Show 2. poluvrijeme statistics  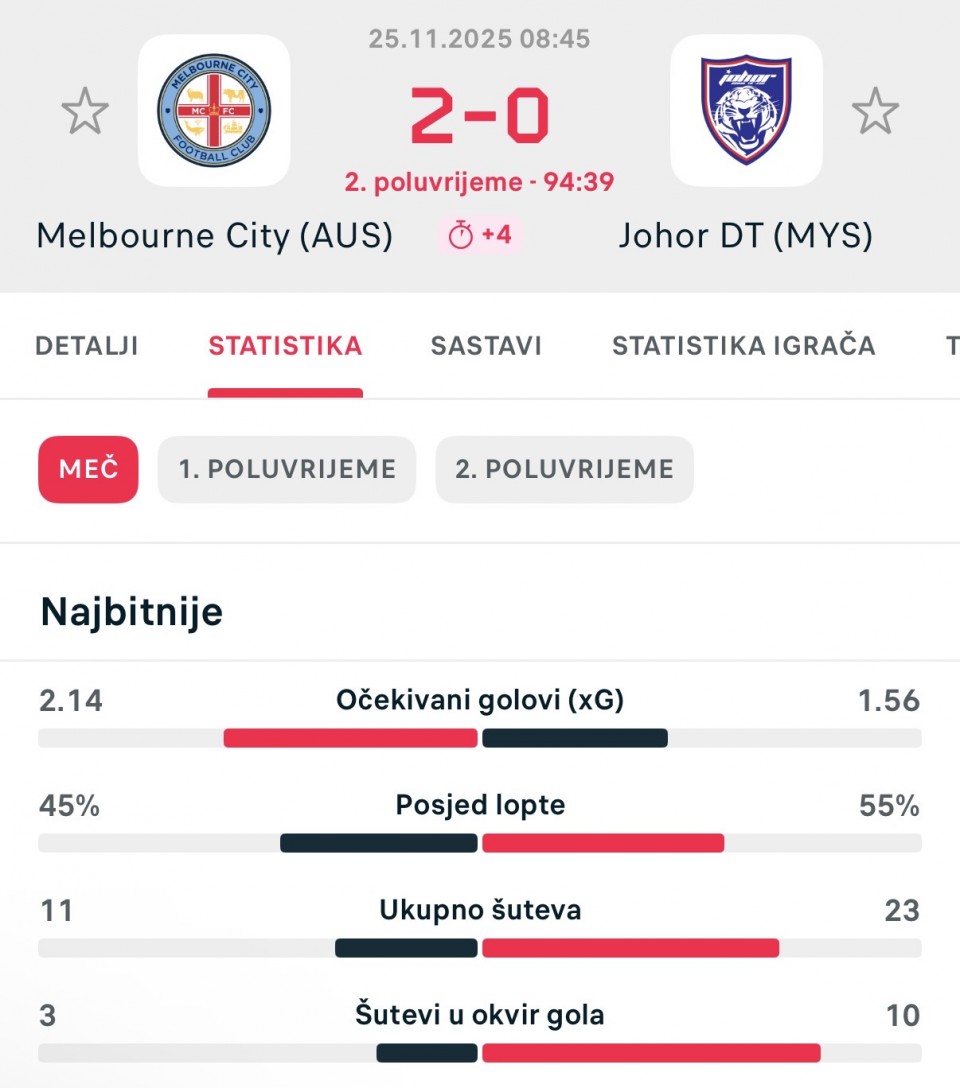coord(564,469)
